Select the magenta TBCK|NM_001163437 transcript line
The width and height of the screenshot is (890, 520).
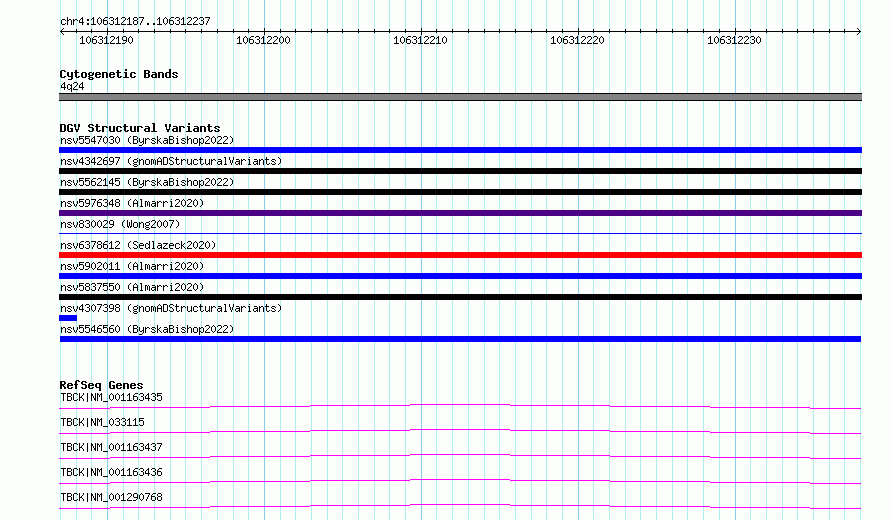click(x=460, y=456)
